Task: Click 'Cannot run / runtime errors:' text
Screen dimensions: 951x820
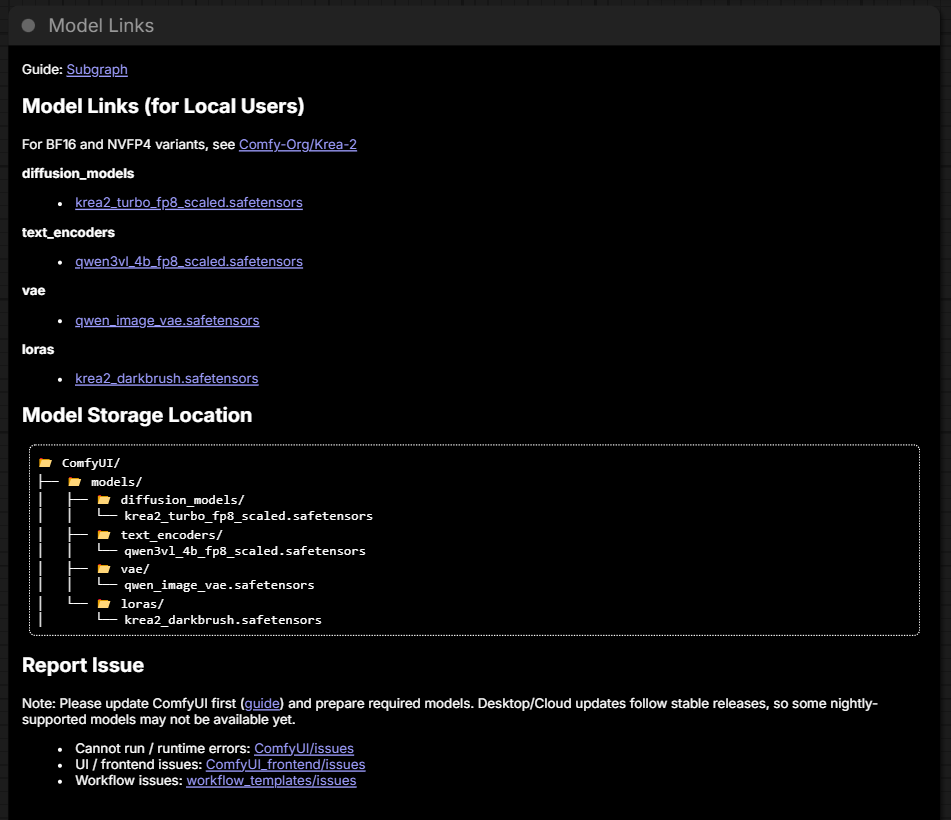Action: (x=163, y=748)
